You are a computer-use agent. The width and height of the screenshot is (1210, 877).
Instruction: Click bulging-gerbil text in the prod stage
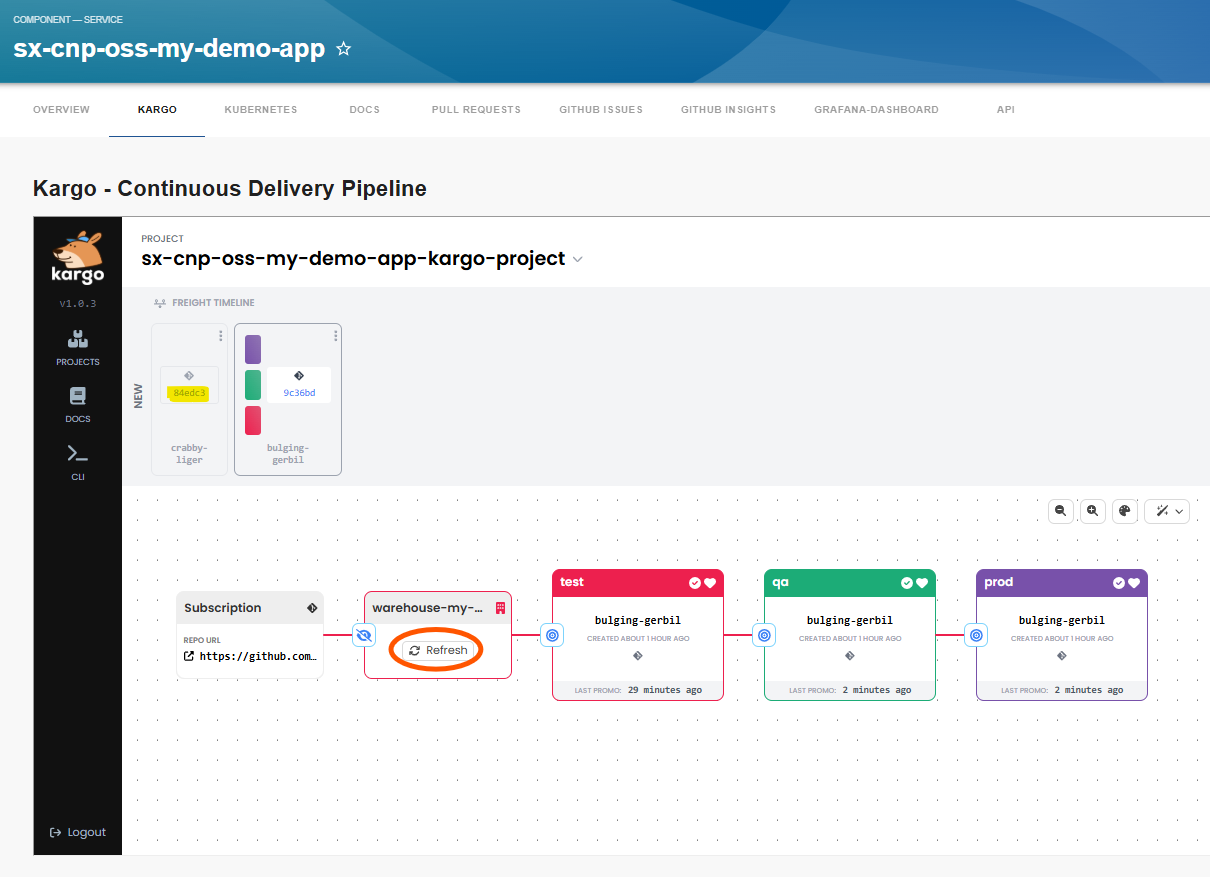tap(1062, 620)
